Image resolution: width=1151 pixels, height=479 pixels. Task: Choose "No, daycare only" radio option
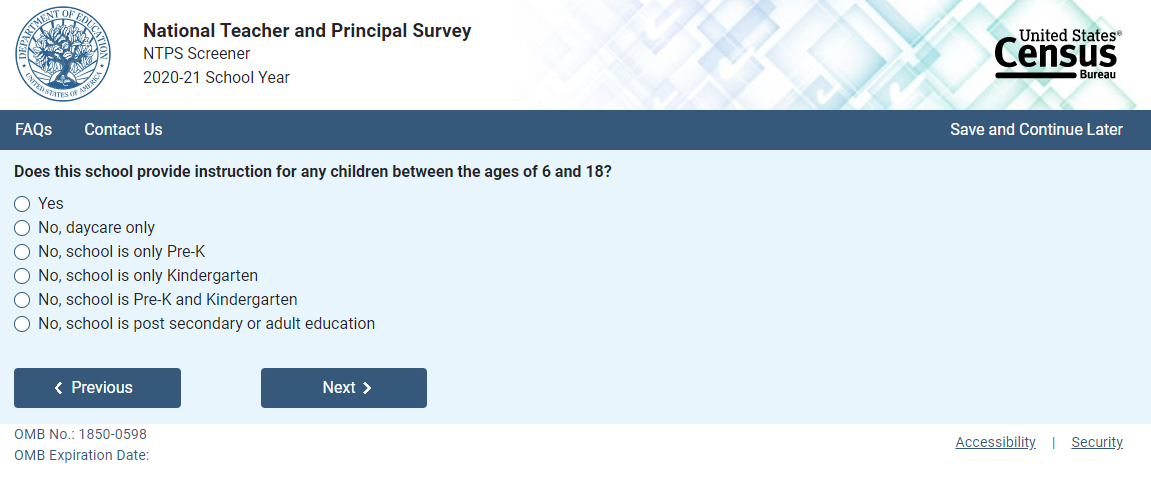coord(22,228)
